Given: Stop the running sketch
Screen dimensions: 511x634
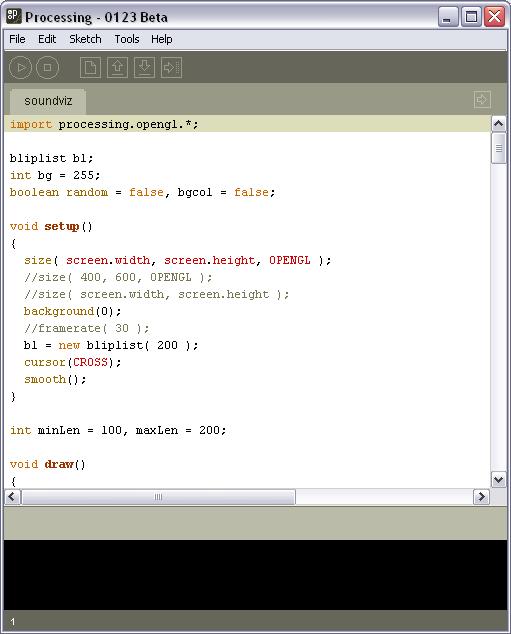Looking at the screenshot, I should 47,67.
